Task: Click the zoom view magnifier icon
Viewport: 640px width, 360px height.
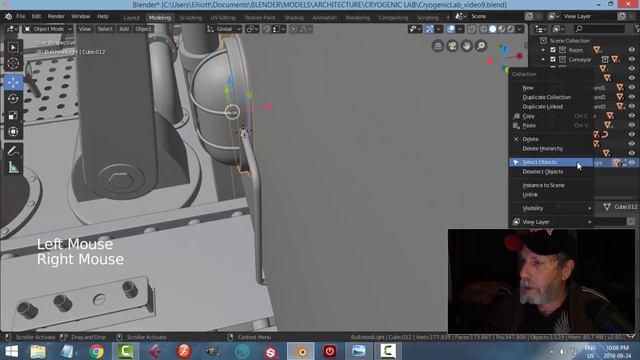Action: [x=482, y=46]
